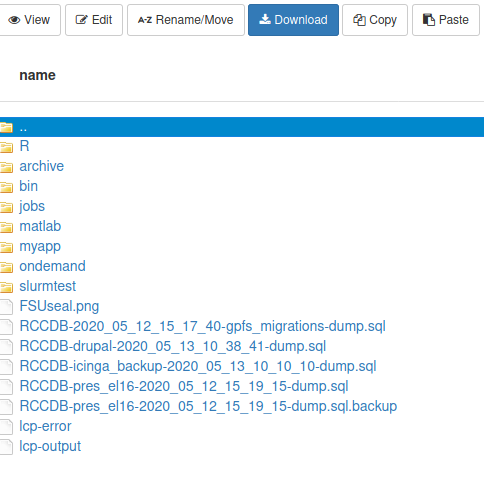The height and width of the screenshot is (484, 484).
Task: Click the file icon next to lcp-output
Action: [6, 447]
